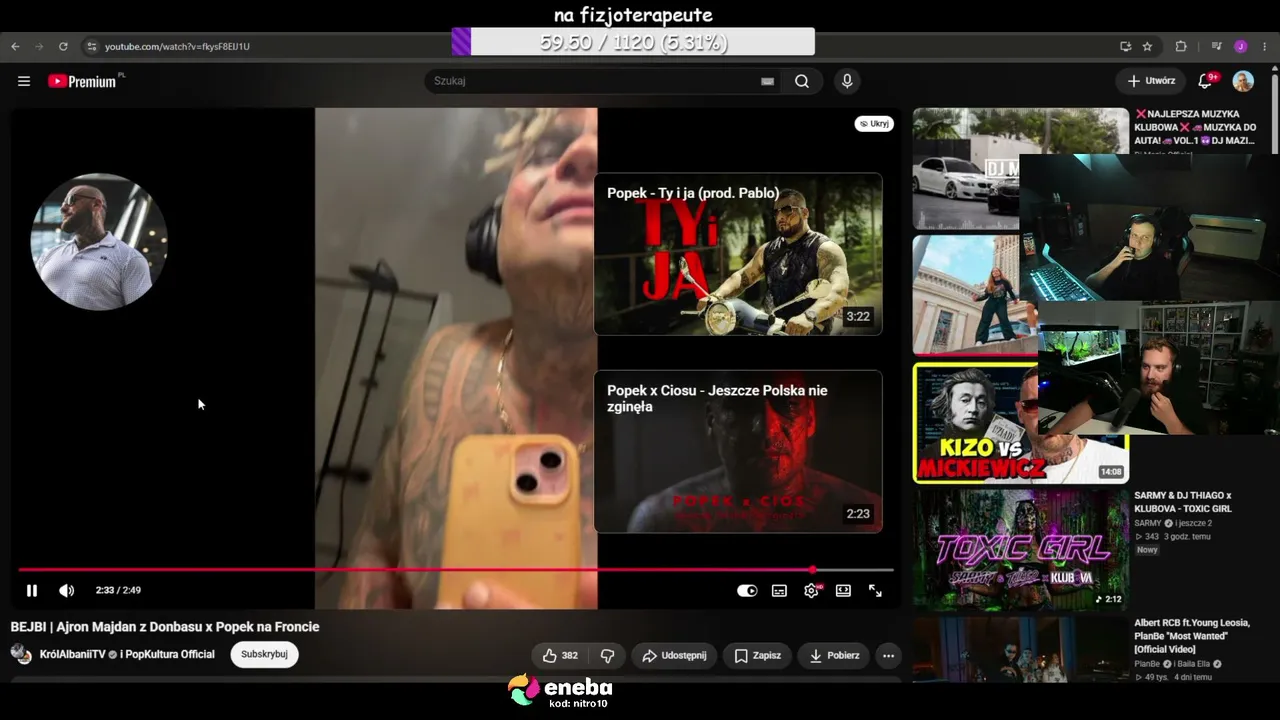Toggle subtitles in the player
1280x720 pixels.
coord(779,591)
